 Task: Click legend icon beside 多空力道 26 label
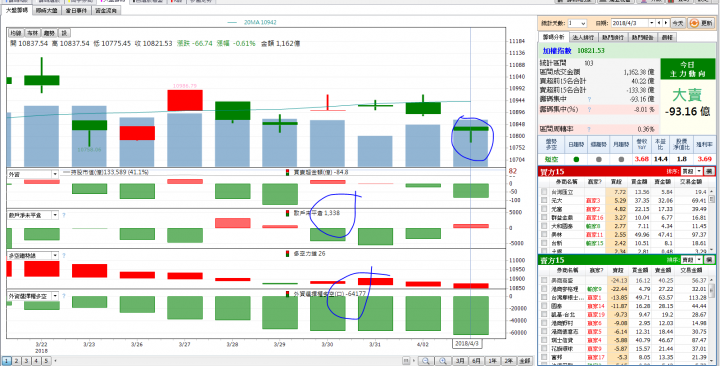tap(288, 253)
